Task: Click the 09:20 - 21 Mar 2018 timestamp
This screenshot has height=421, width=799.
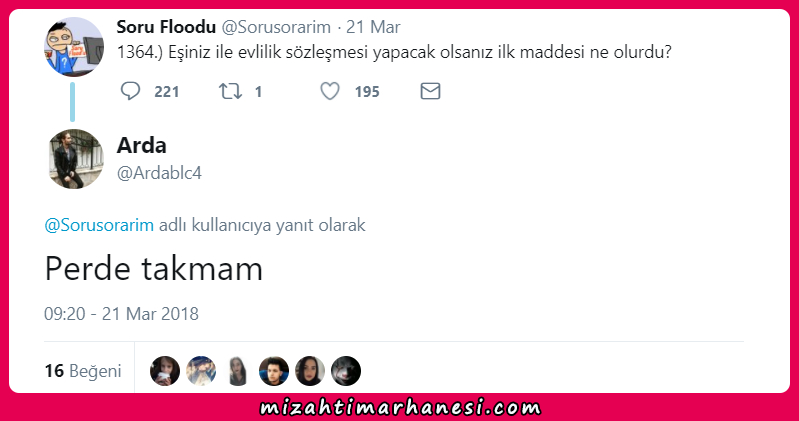Action: pyautogui.click(x=121, y=313)
